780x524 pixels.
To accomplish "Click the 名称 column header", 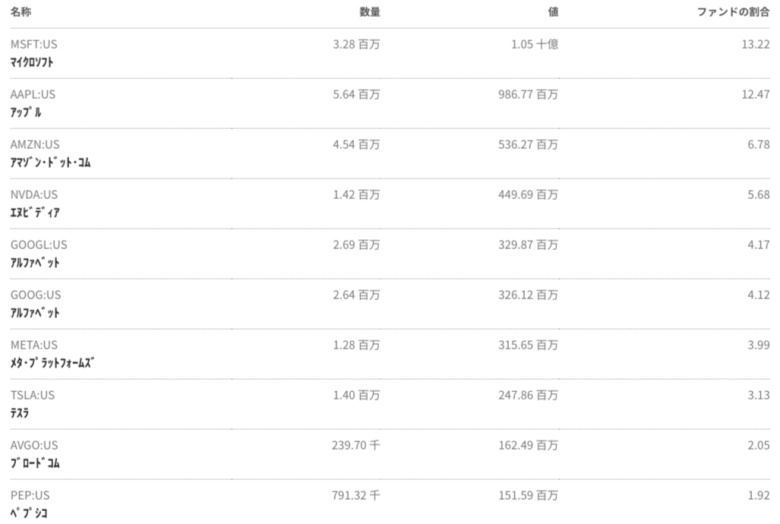I will (x=21, y=12).
